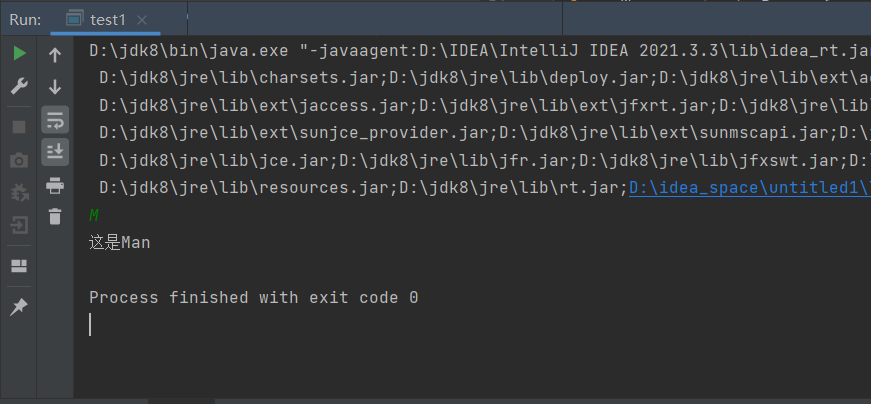Screen dimensions: 871x404
Task: Click the Stop process square icon
Action: point(19,127)
